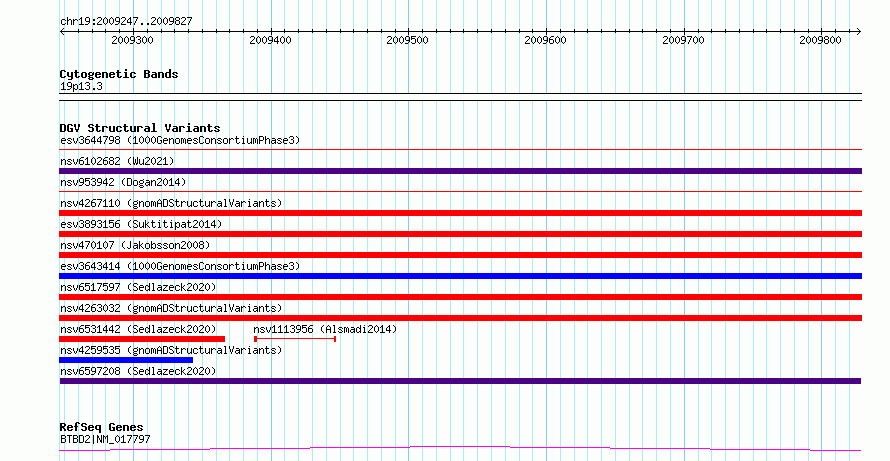Click the red bar under nsv6517597
The width and height of the screenshot is (890, 461).
pos(460,297)
